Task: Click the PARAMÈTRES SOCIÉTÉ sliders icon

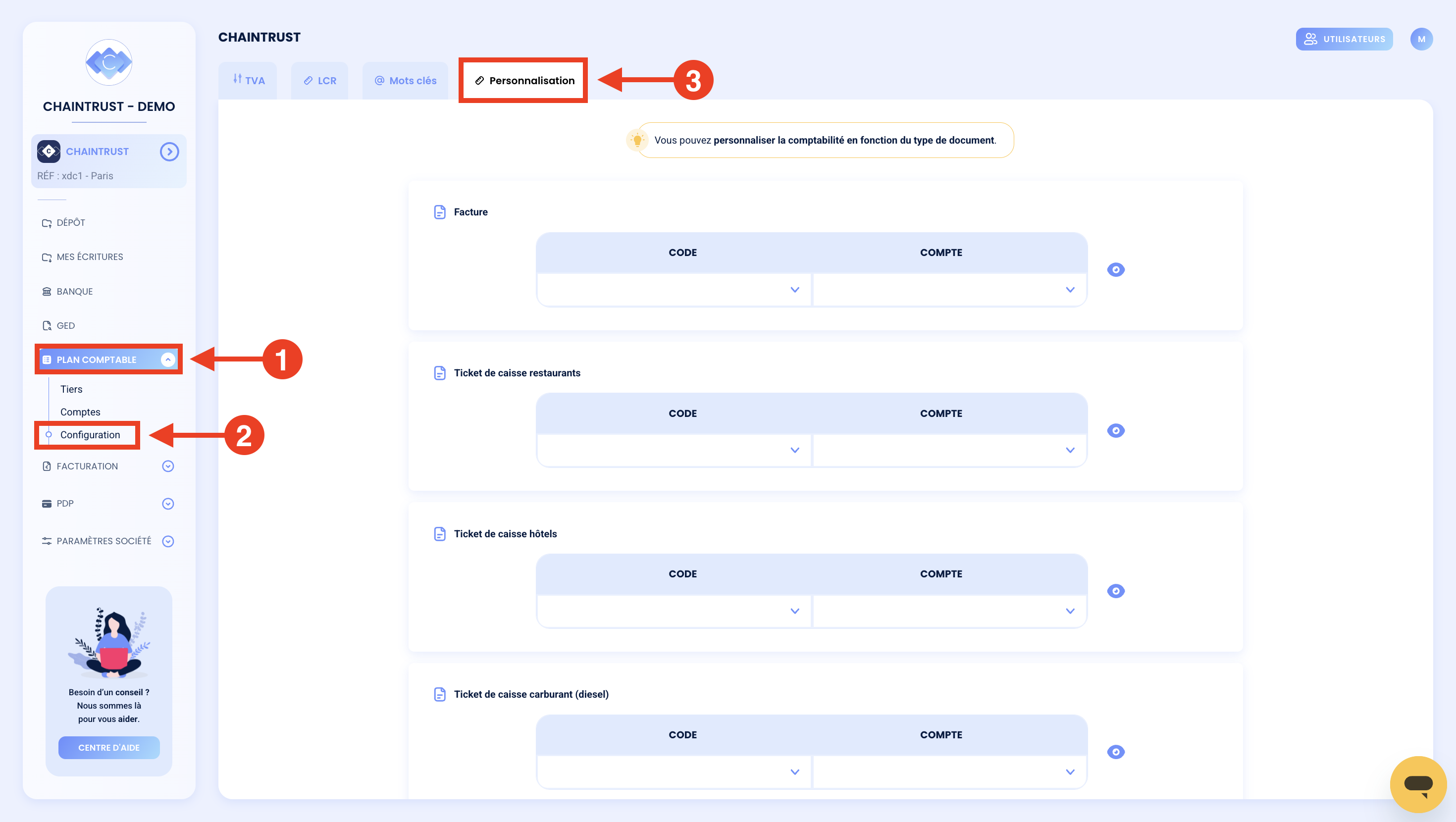Action: 47,541
